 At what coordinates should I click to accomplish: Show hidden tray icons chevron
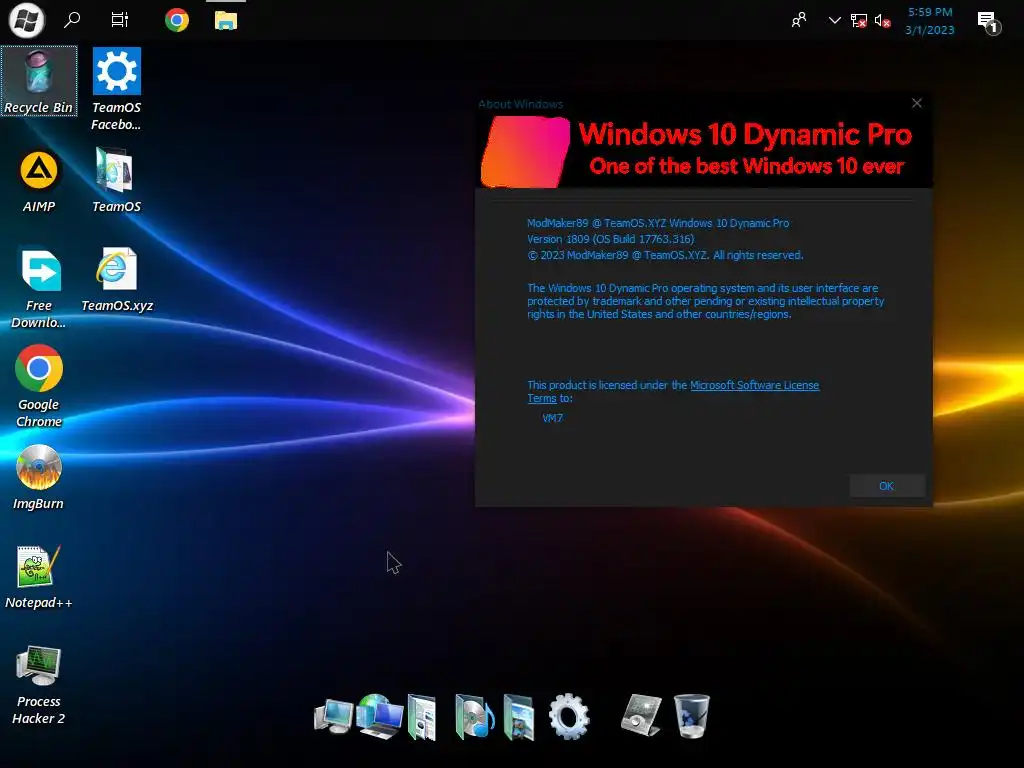(x=834, y=20)
